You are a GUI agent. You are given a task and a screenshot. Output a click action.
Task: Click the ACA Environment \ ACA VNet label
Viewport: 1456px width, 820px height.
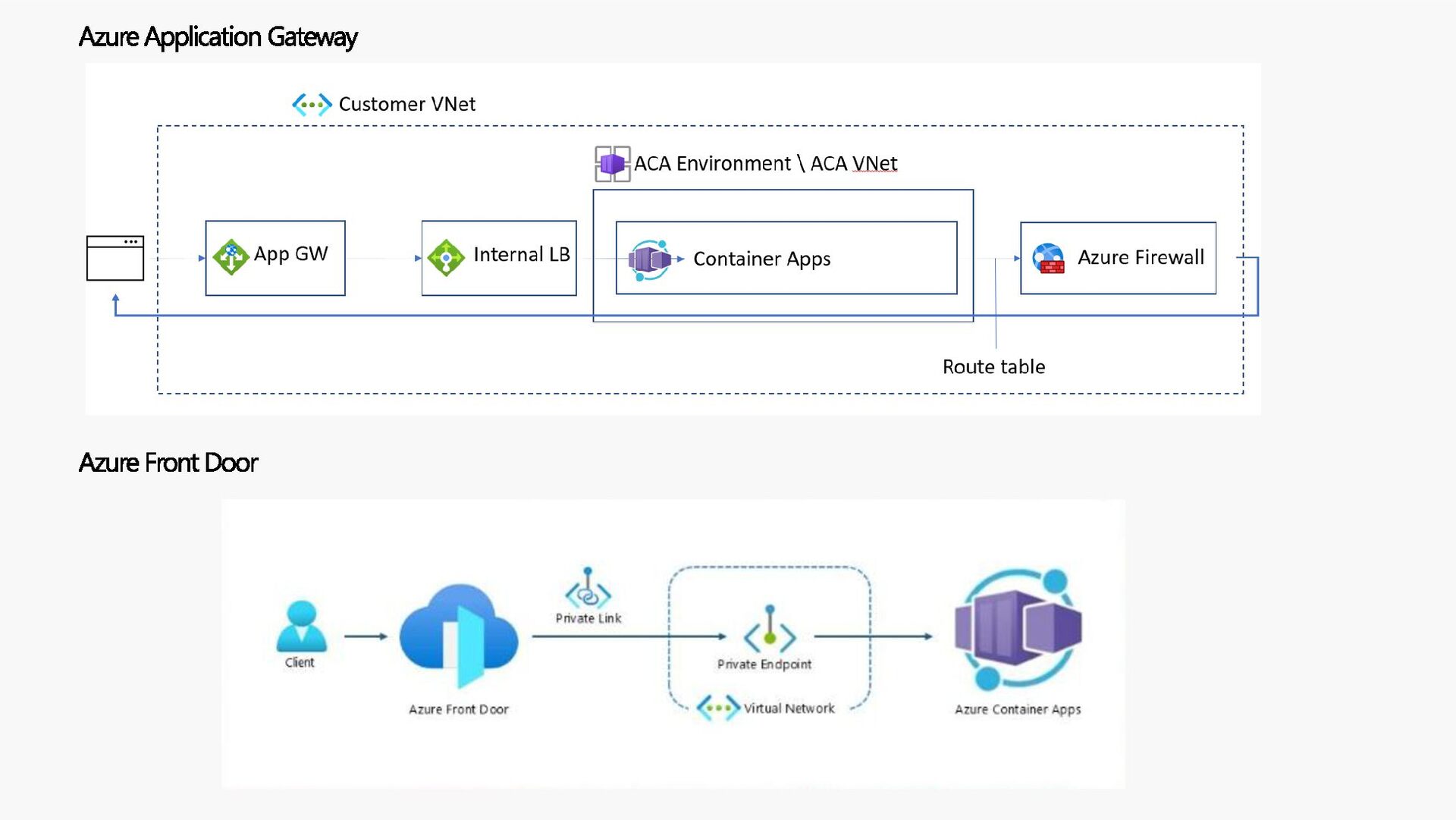click(x=765, y=163)
